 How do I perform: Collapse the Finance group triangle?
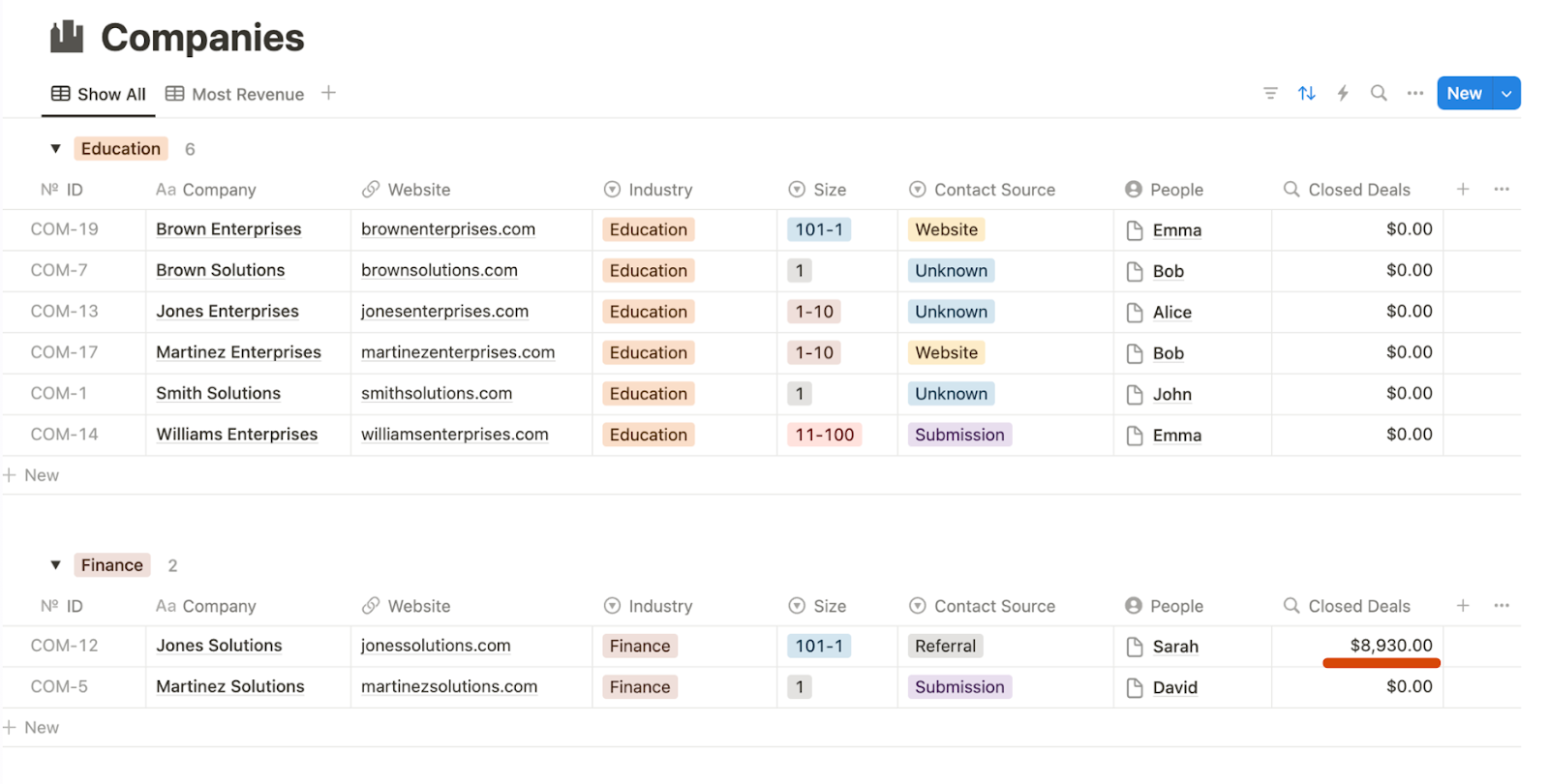point(55,565)
